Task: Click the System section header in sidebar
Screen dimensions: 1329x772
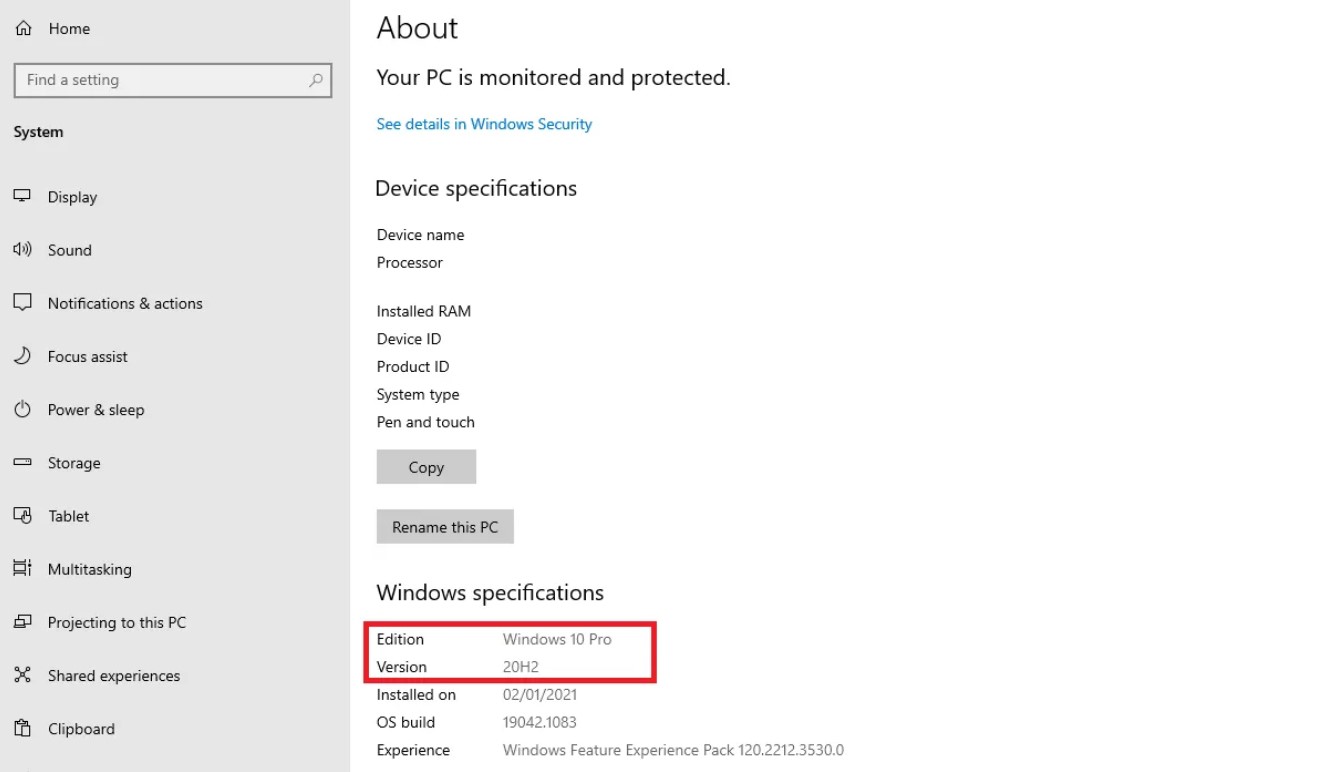Action: coord(38,132)
